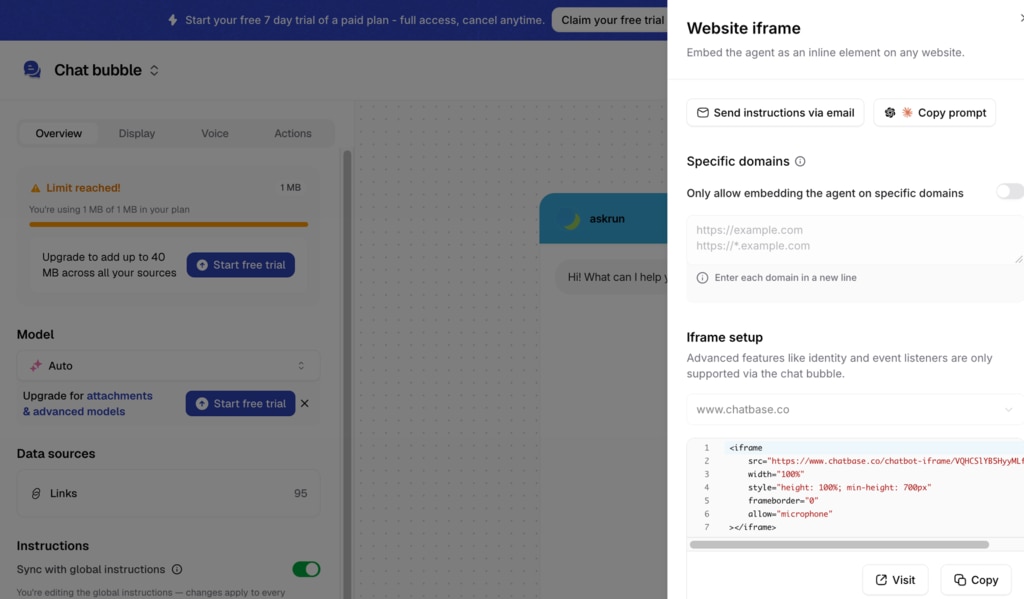The height and width of the screenshot is (599, 1024).
Task: Click the iframe code horizontal scrollbar
Action: click(x=839, y=545)
